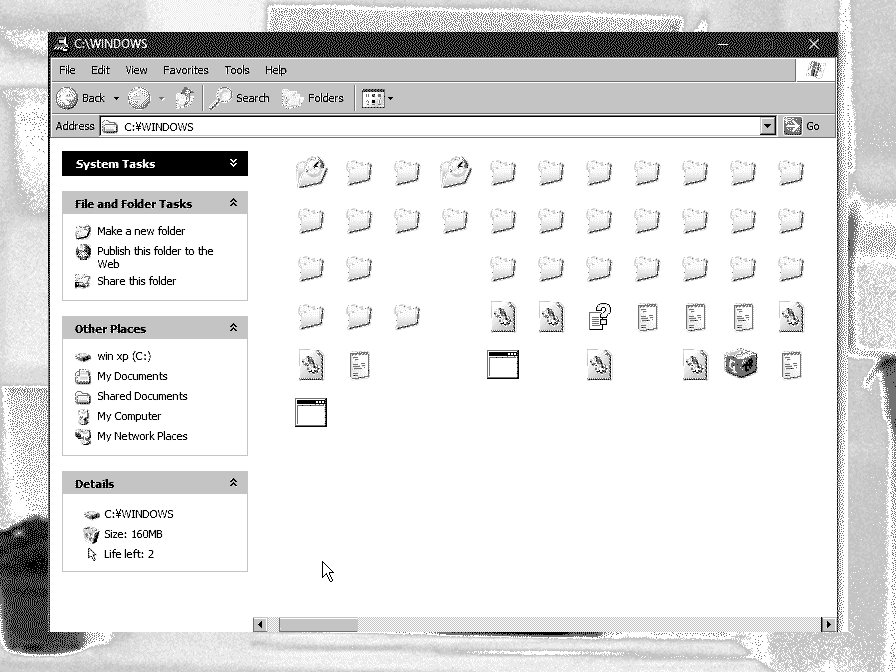This screenshot has width=896, height=672.
Task: Go up one folder level
Action: tap(185, 98)
